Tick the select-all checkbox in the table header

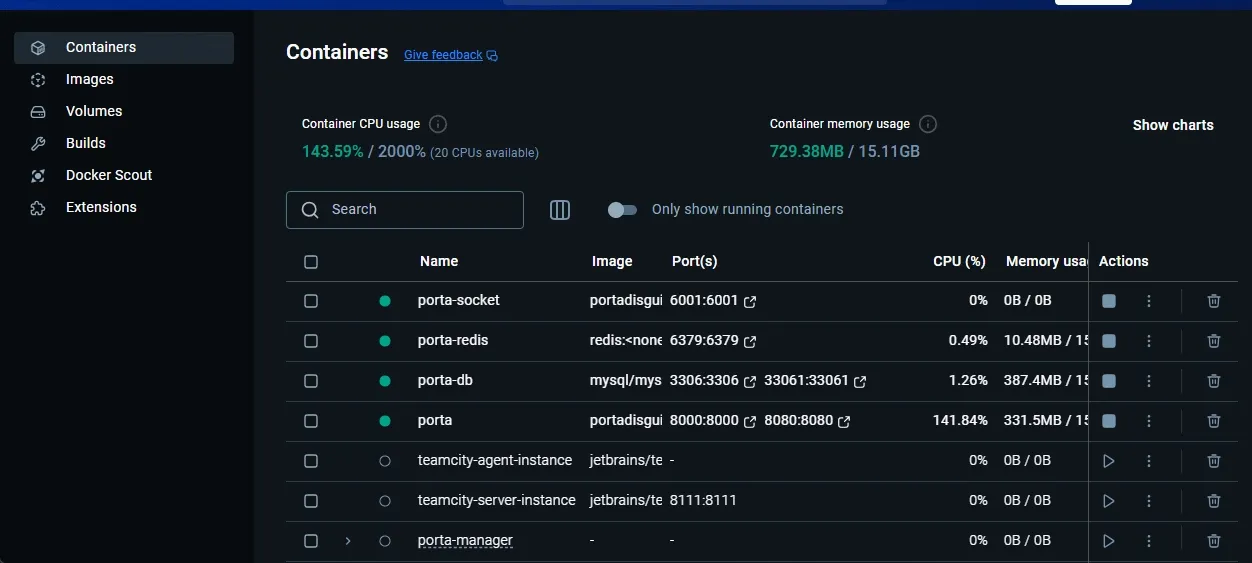click(x=311, y=262)
